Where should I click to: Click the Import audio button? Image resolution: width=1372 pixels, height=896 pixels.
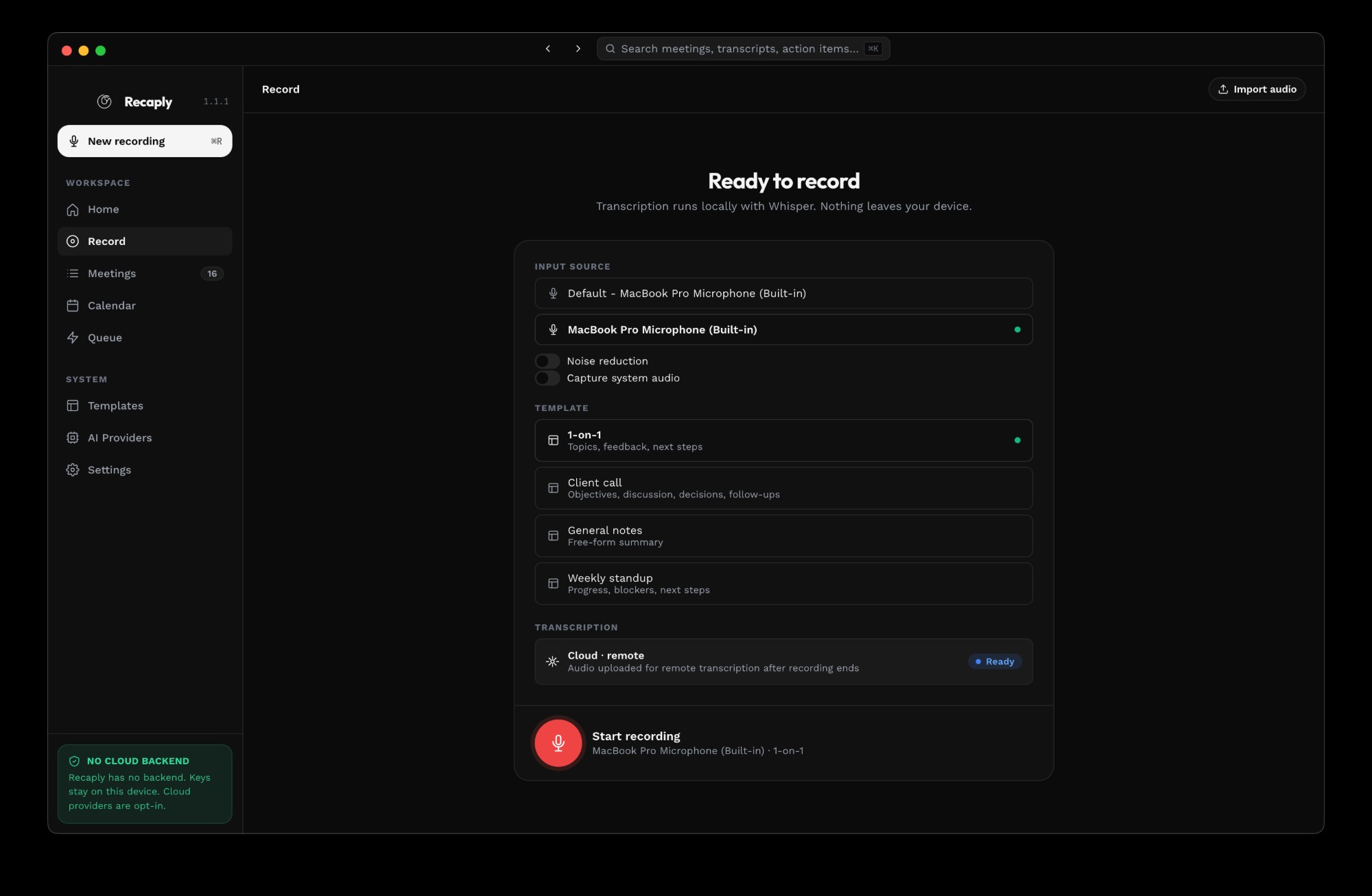(x=1257, y=89)
